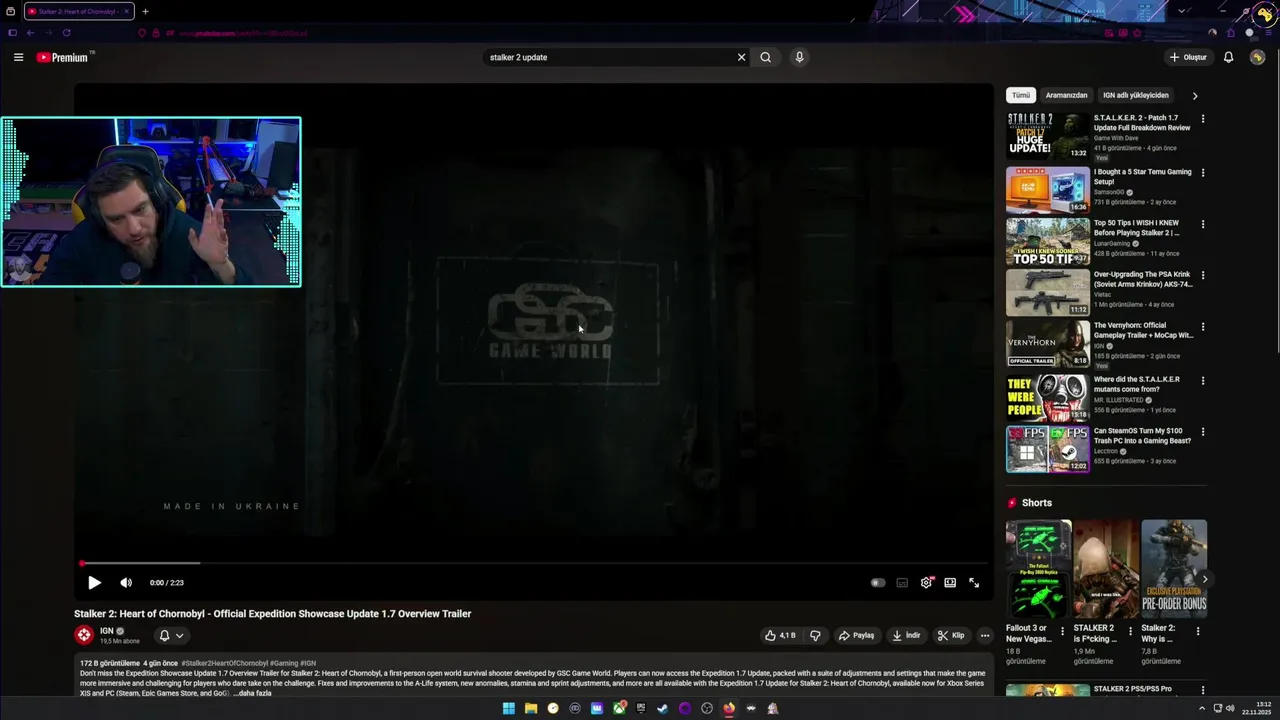Dislike the video
Screen dimensions: 1280x720
(815, 635)
